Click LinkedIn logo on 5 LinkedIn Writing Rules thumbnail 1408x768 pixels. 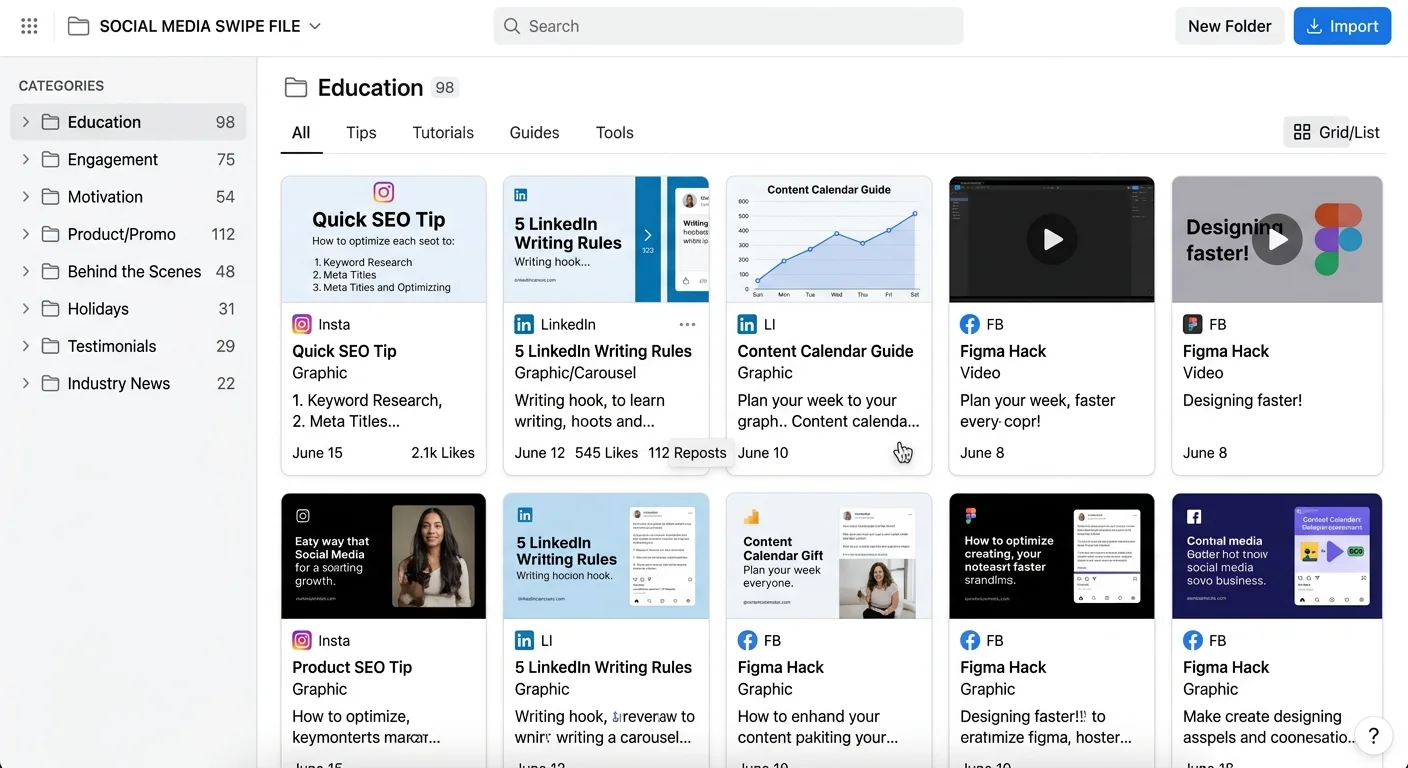(x=520, y=196)
